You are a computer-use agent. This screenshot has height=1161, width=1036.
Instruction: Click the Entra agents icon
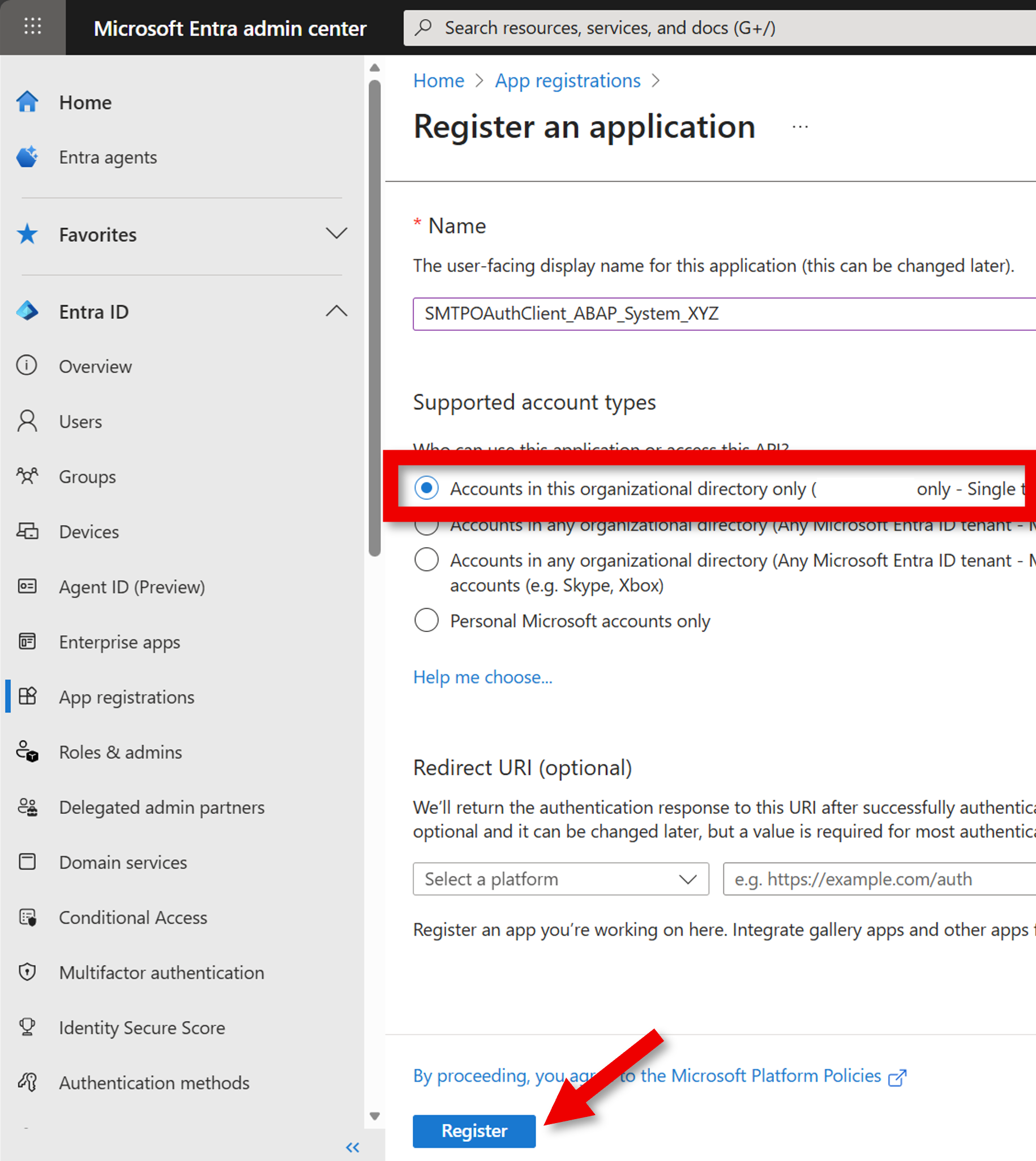pos(27,156)
